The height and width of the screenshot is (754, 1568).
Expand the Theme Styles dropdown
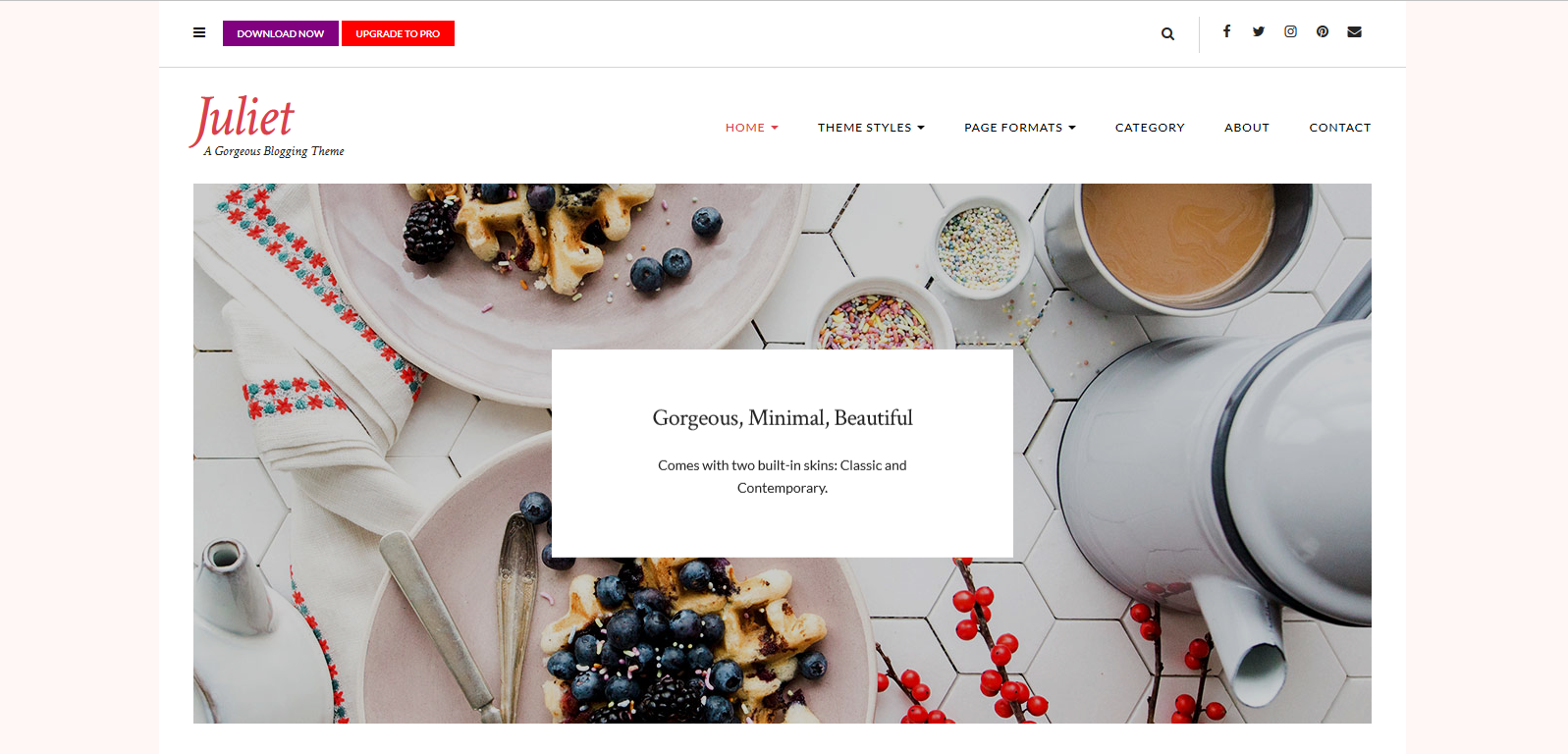click(x=871, y=128)
